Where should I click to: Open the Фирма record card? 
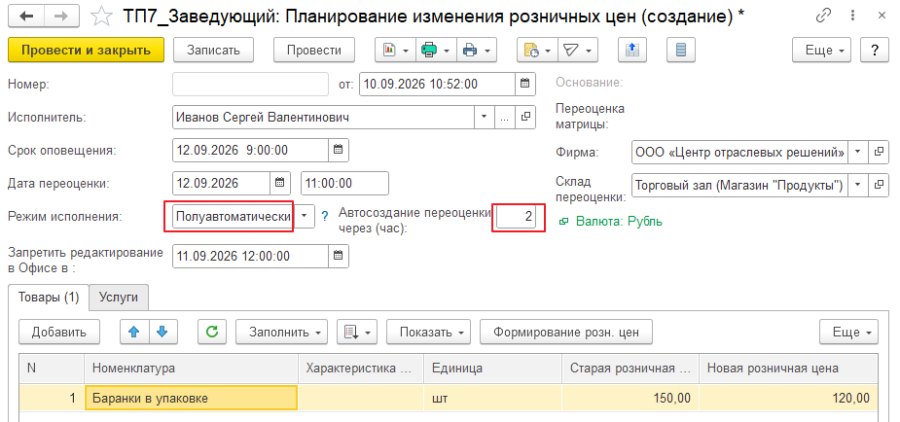point(878,152)
